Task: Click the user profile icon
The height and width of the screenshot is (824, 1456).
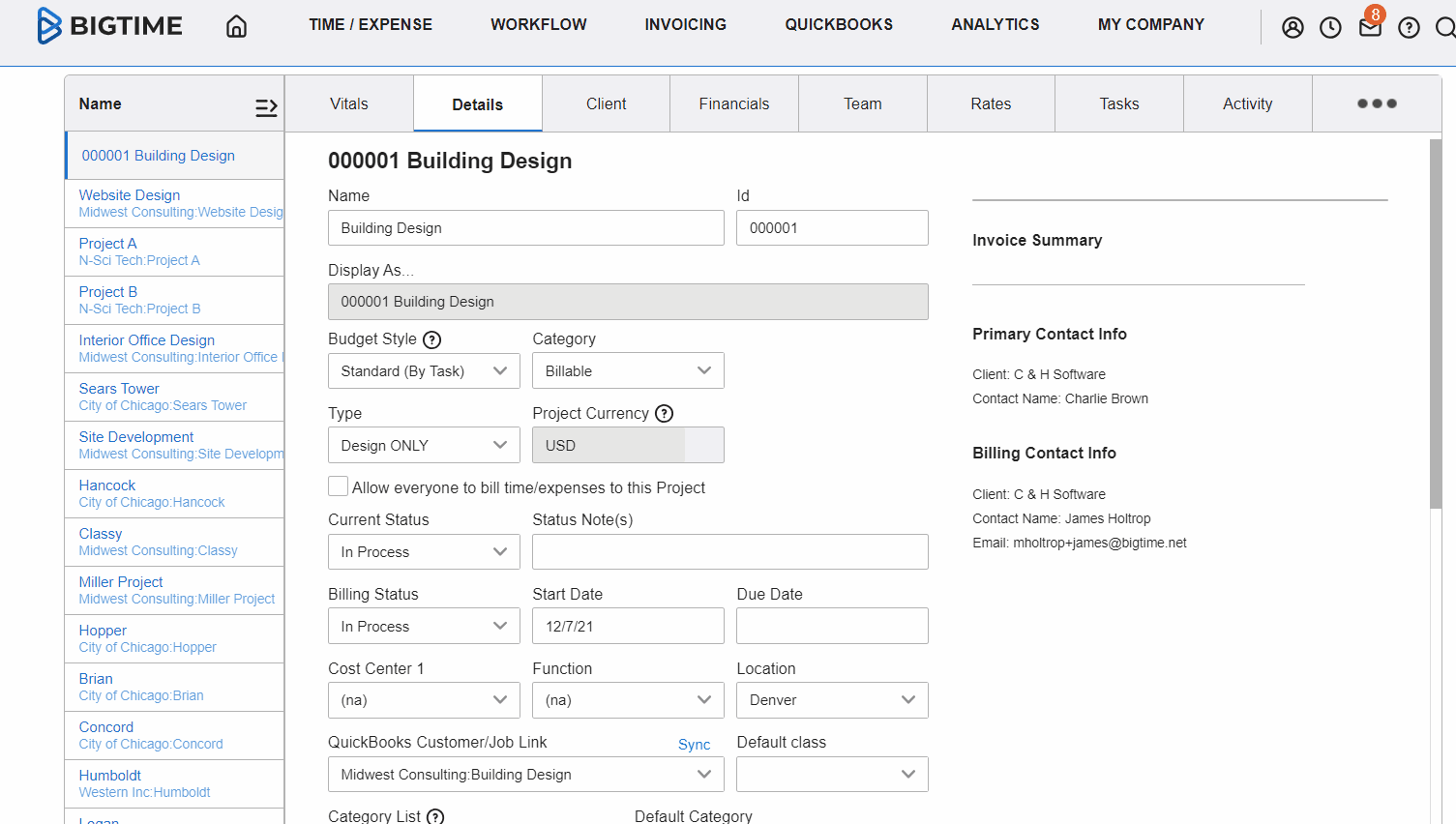Action: [x=1293, y=27]
